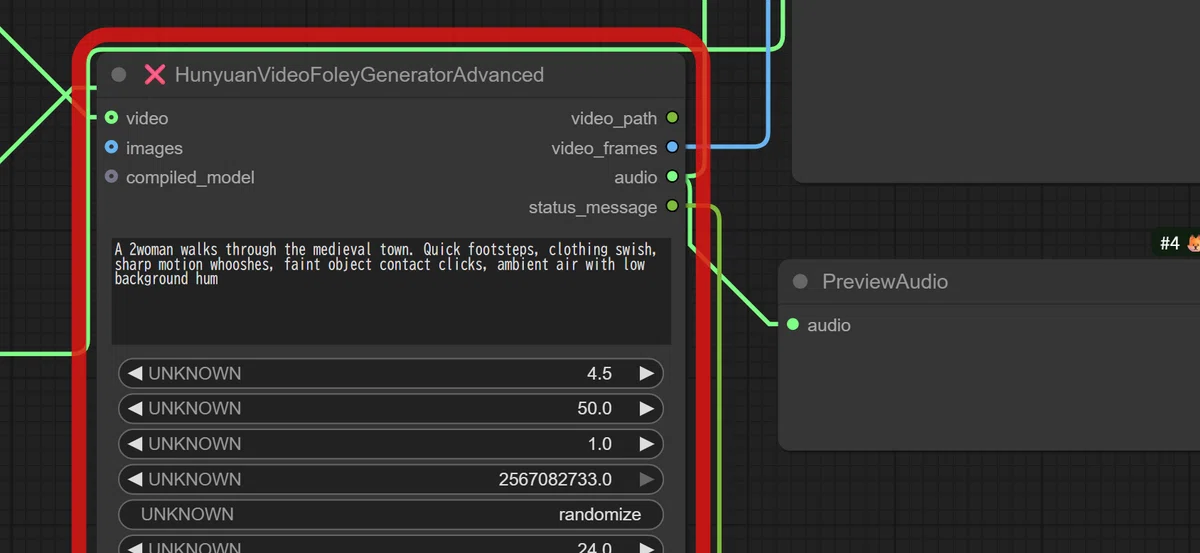Viewport: 1200px width, 553px height.
Task: Click the audio output socket on Foley node
Action: [672, 177]
